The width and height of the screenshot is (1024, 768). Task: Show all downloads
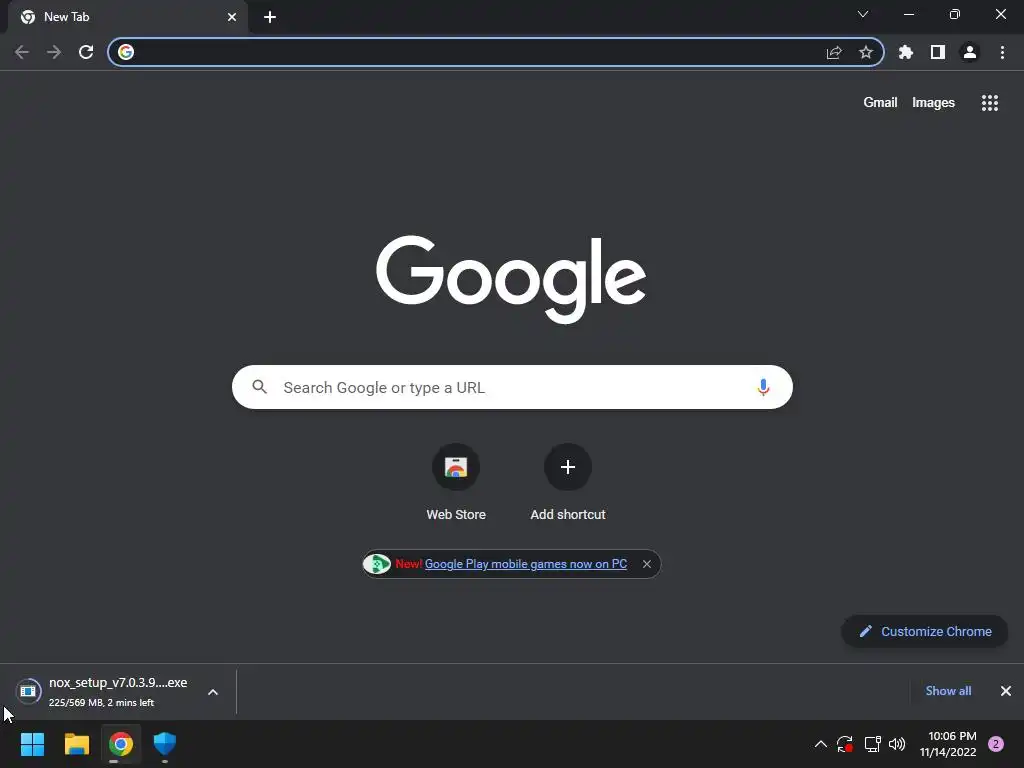point(948,691)
